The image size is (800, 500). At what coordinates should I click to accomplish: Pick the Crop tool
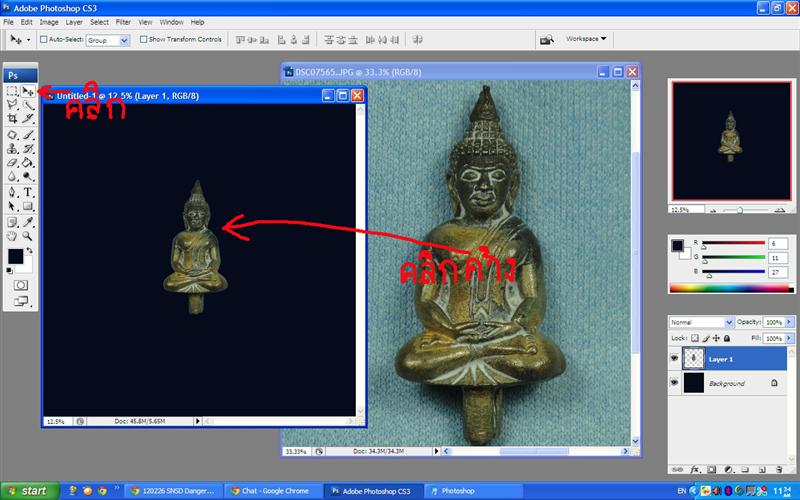(x=12, y=119)
